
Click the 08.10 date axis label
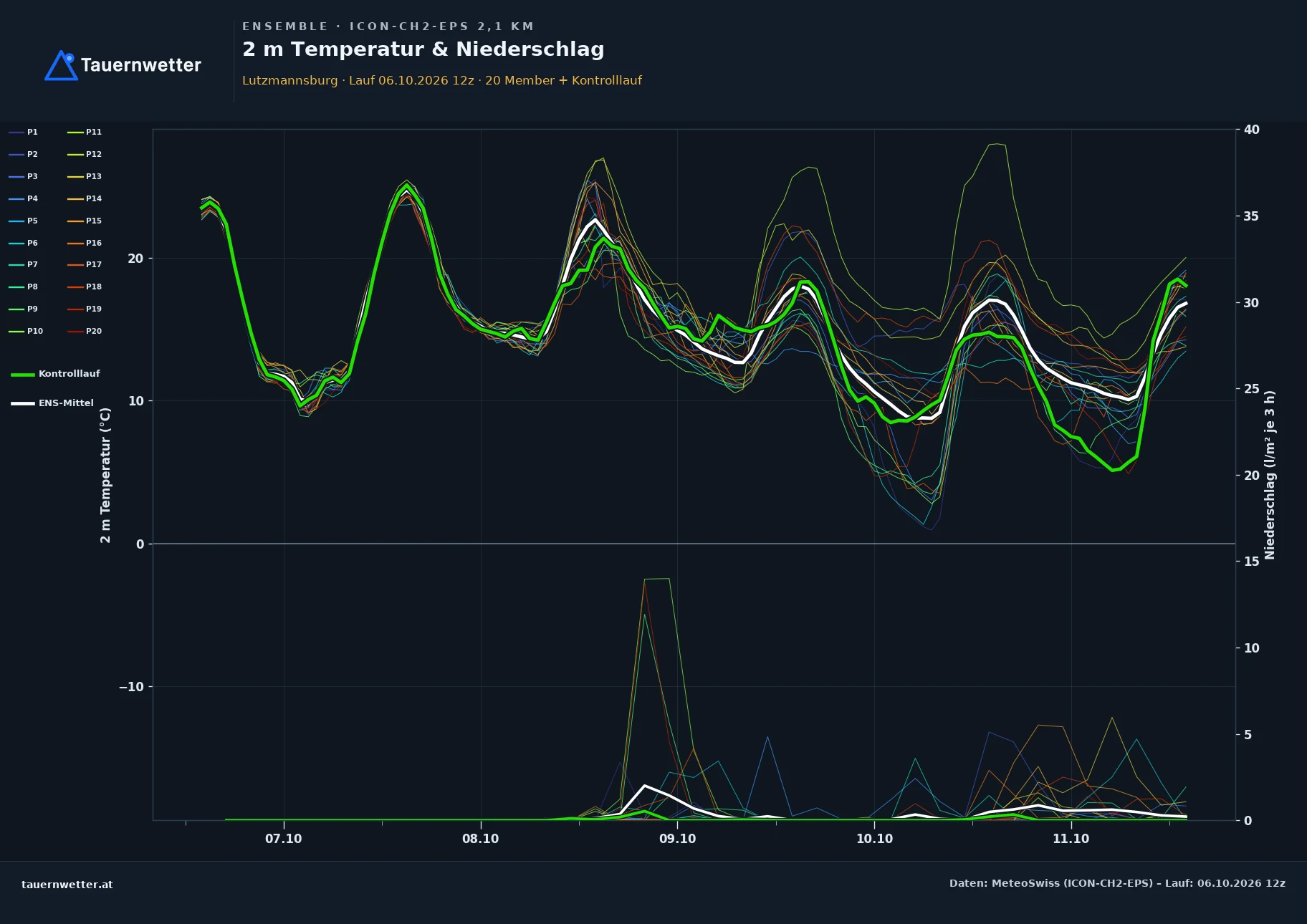click(x=481, y=839)
